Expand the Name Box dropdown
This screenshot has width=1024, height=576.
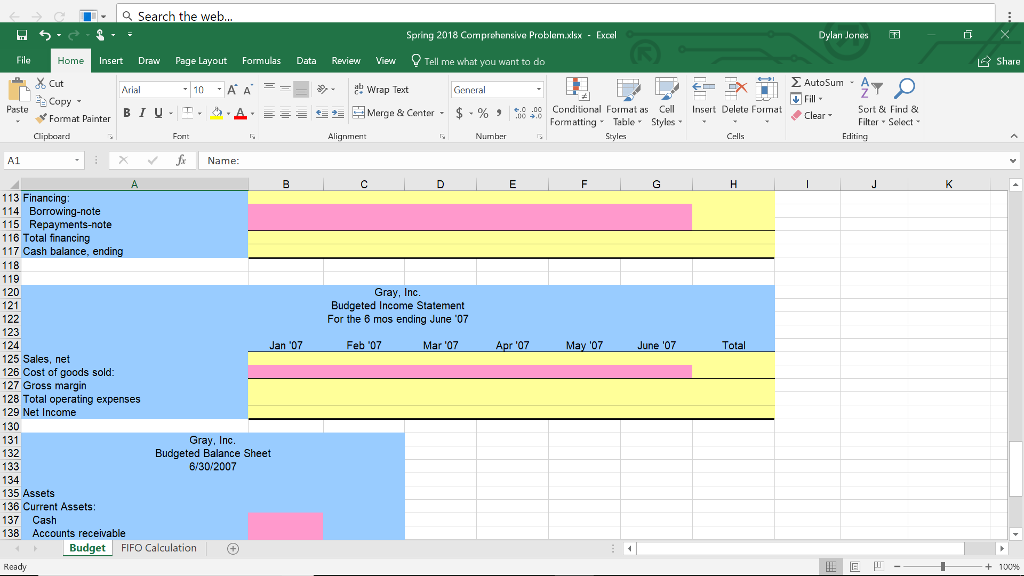[x=77, y=160]
